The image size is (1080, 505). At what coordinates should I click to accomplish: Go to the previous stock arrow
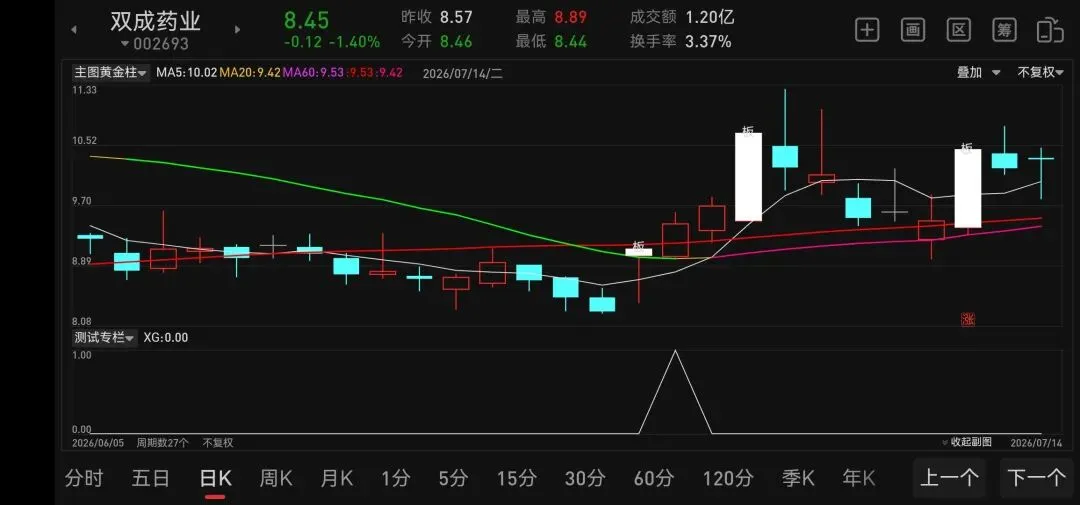coord(74,30)
